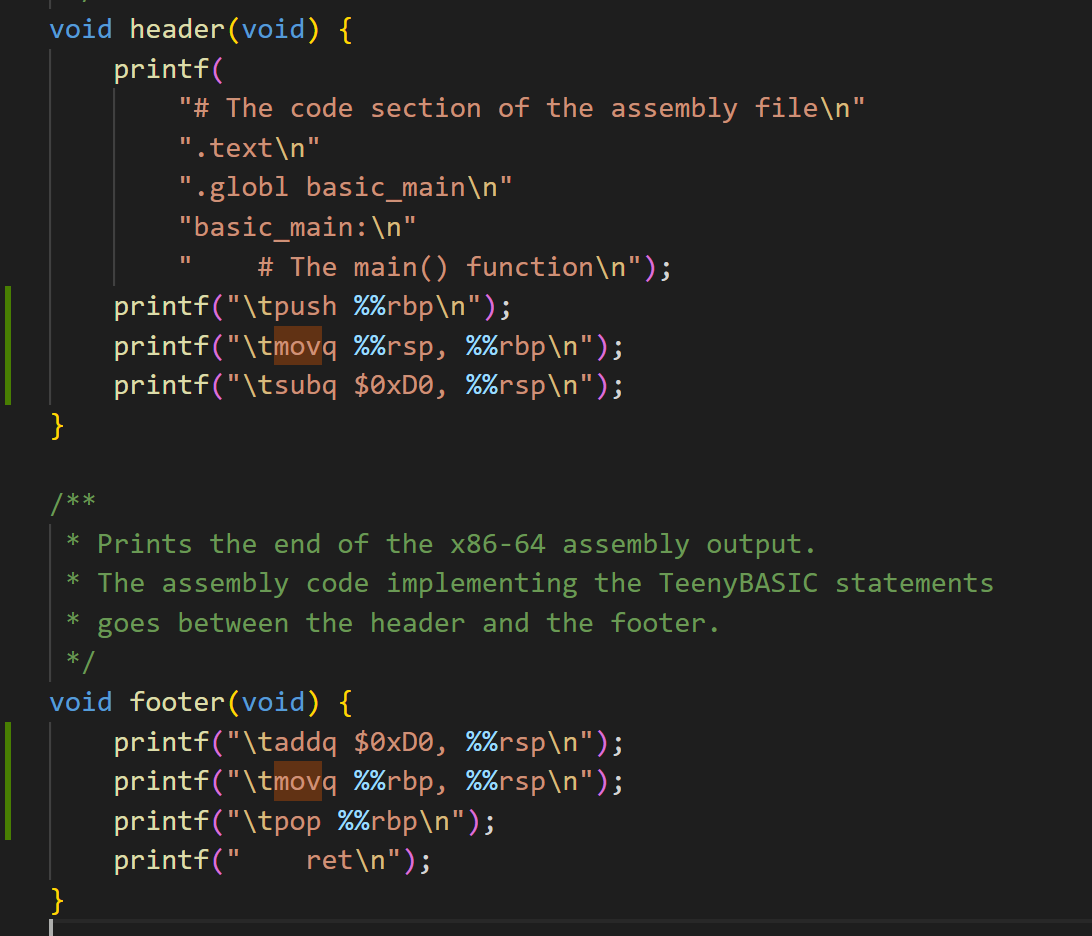Click the header function name
Viewport: 1092px width, 936px height.
177,29
